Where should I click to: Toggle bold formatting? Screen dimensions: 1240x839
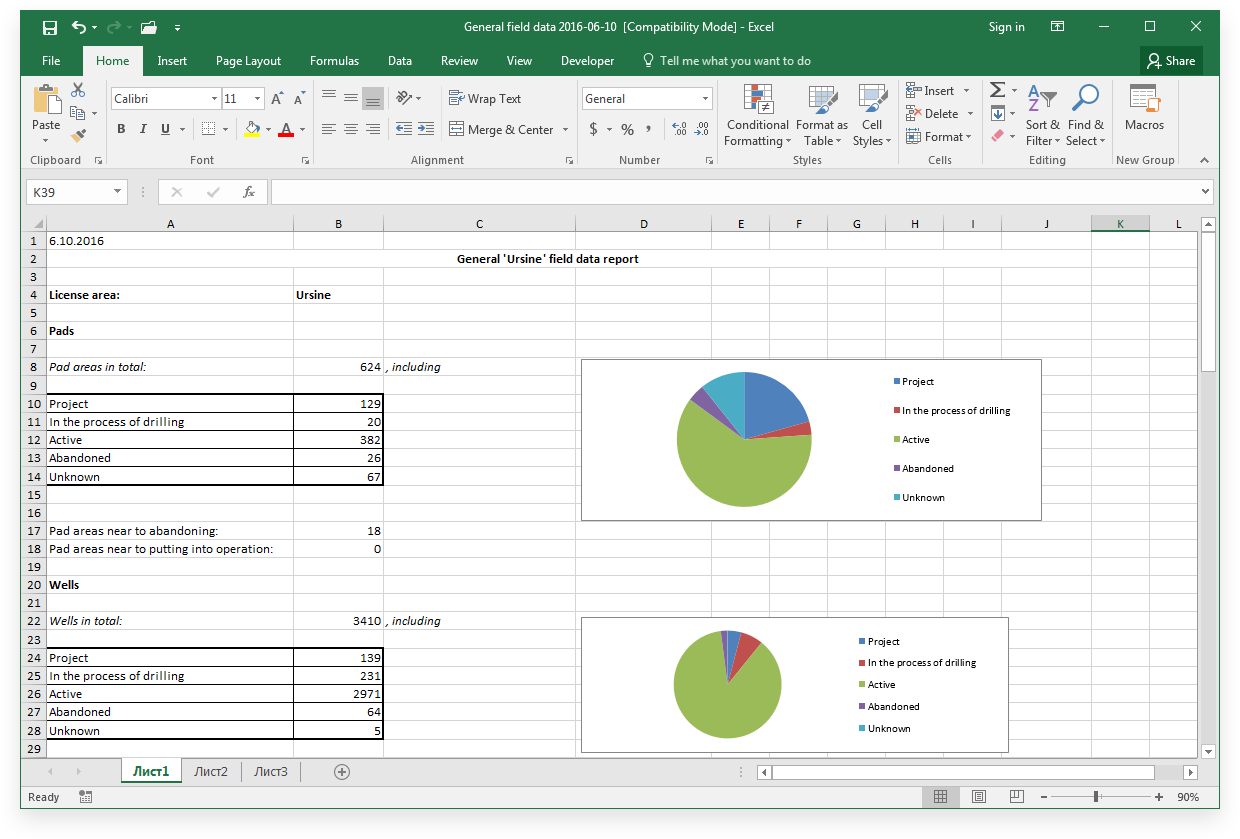coord(121,129)
